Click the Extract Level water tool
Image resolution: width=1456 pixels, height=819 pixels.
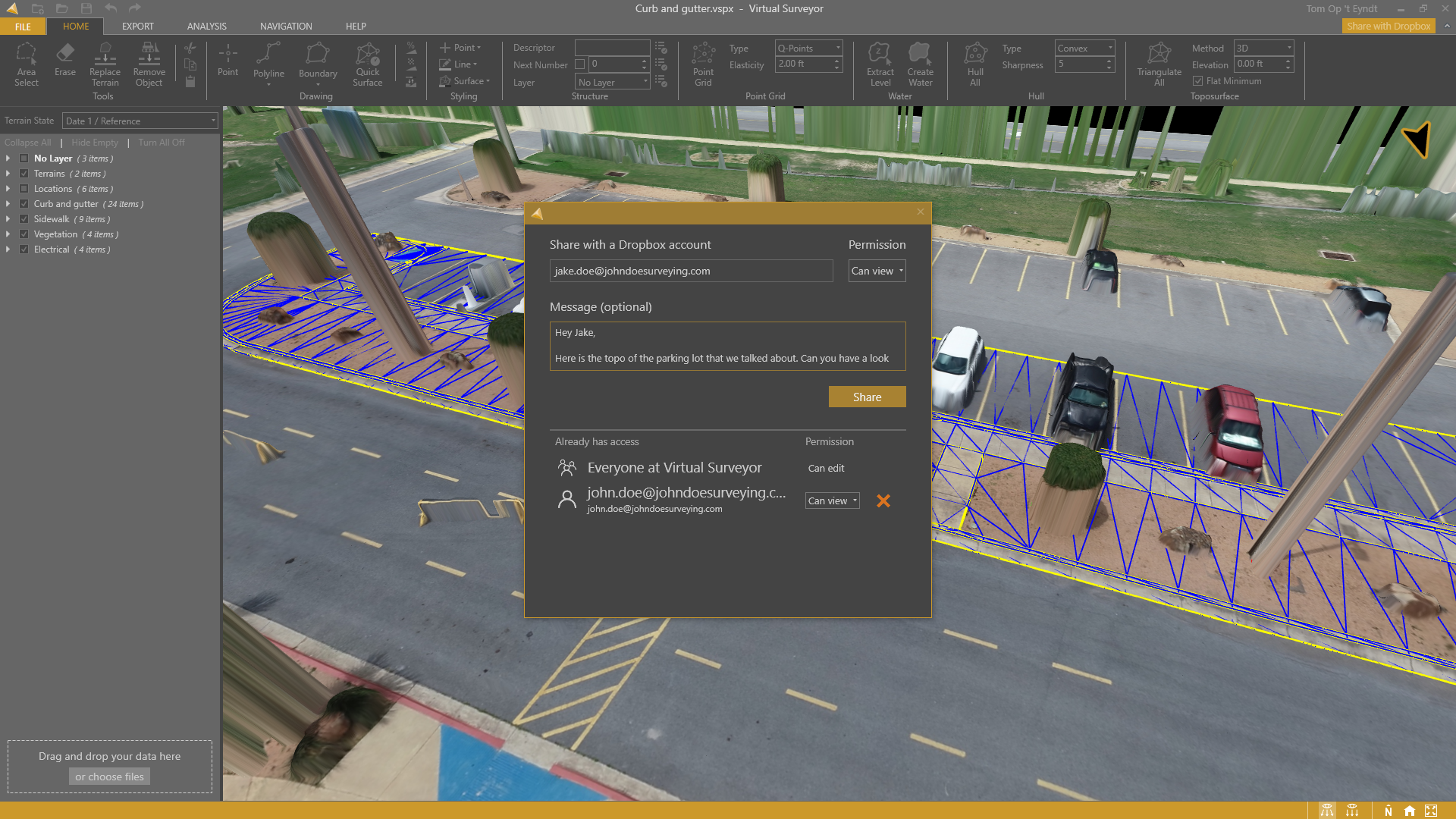(880, 64)
